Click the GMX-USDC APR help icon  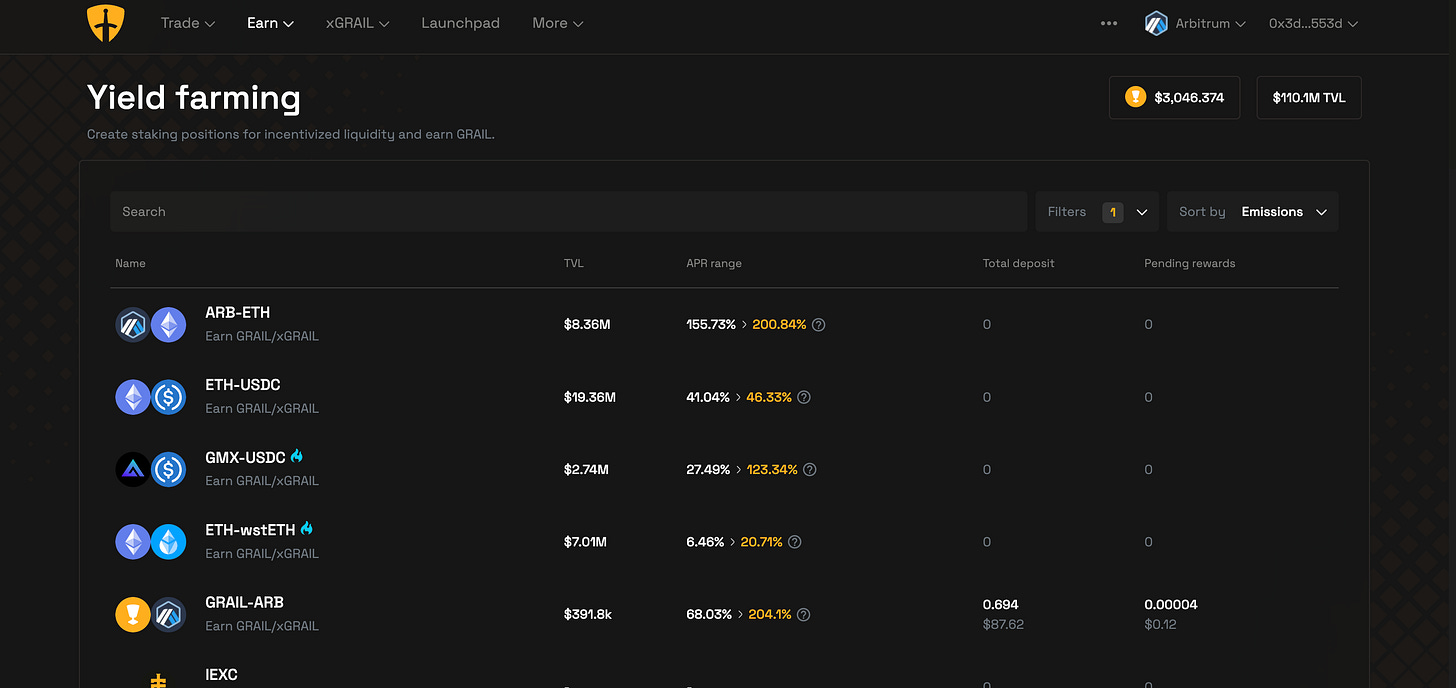point(810,469)
